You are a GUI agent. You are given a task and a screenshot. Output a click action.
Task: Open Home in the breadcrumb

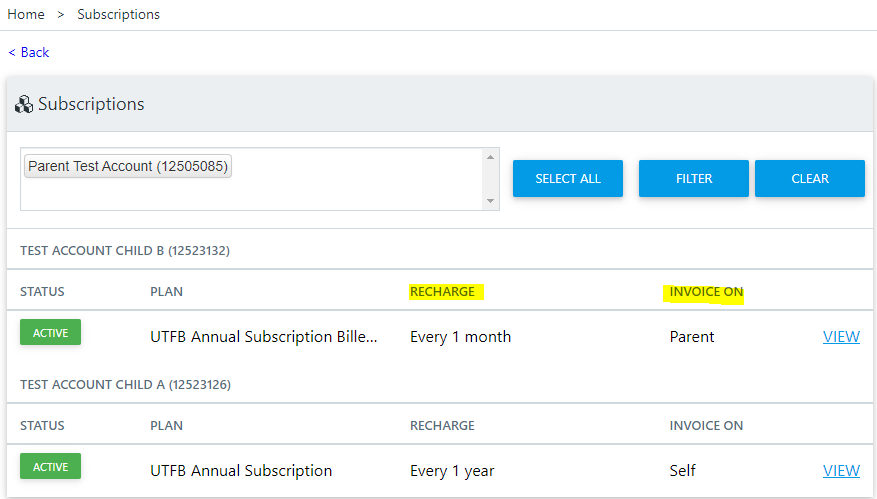click(x=26, y=15)
